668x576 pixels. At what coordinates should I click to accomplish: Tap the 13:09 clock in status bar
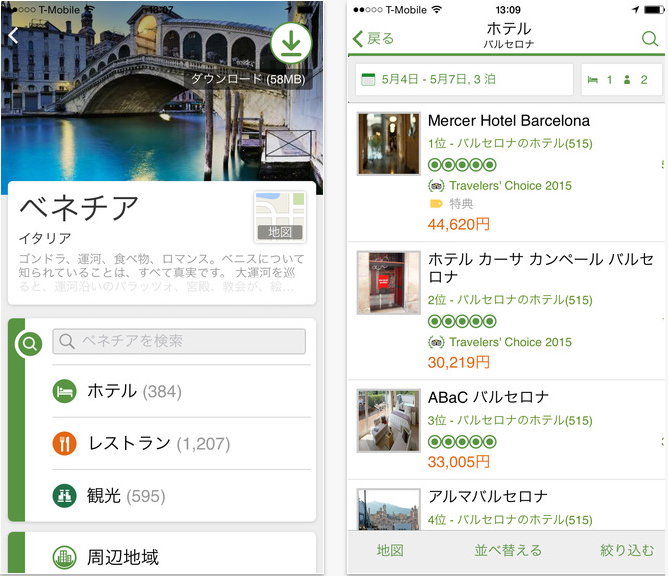pyautogui.click(x=508, y=9)
